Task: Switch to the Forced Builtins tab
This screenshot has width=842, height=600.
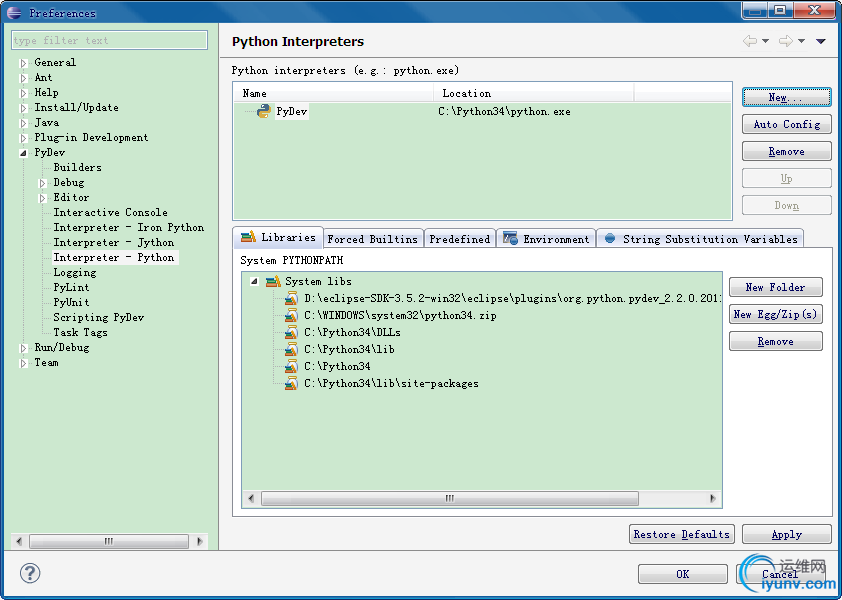Action: tap(373, 239)
